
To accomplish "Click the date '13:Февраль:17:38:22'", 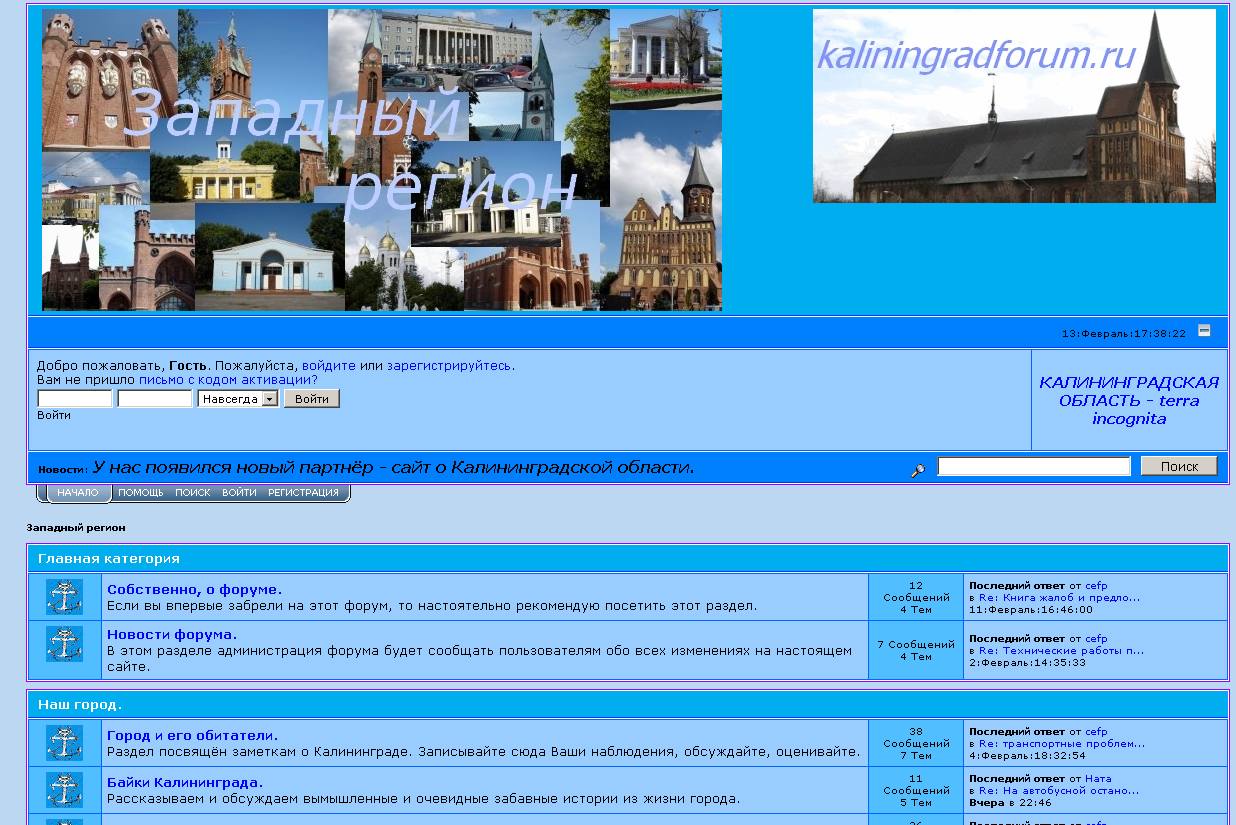I will pyautogui.click(x=1123, y=334).
